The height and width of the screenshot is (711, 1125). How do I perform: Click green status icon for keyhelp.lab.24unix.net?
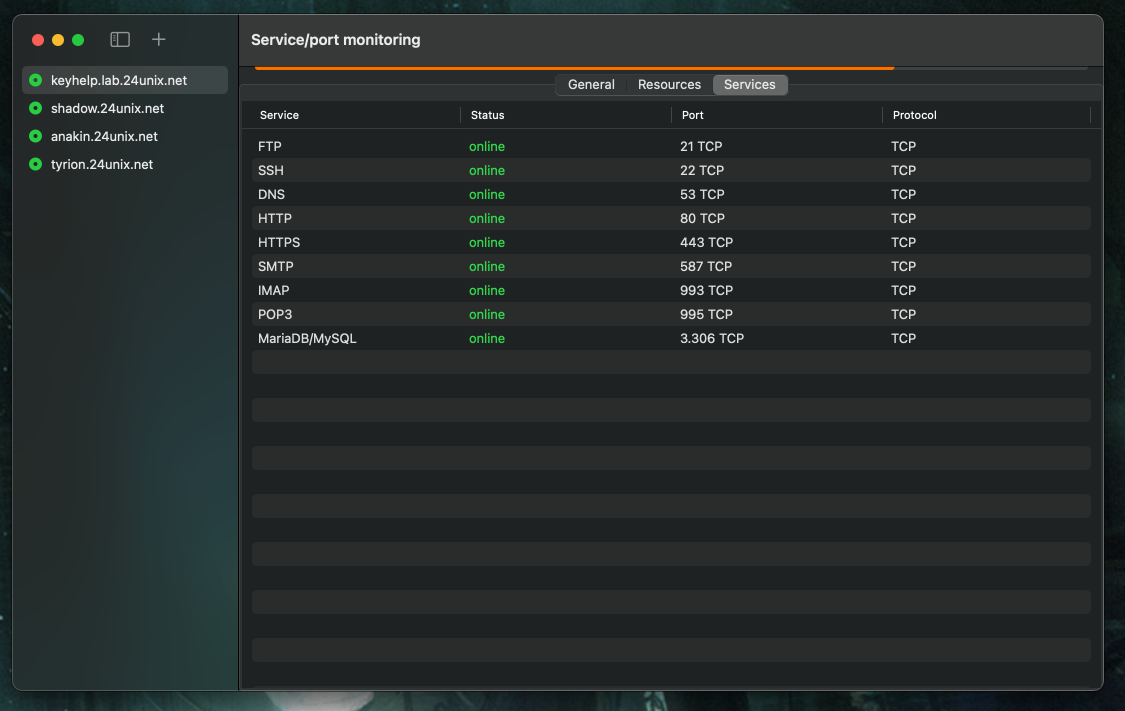tap(36, 80)
